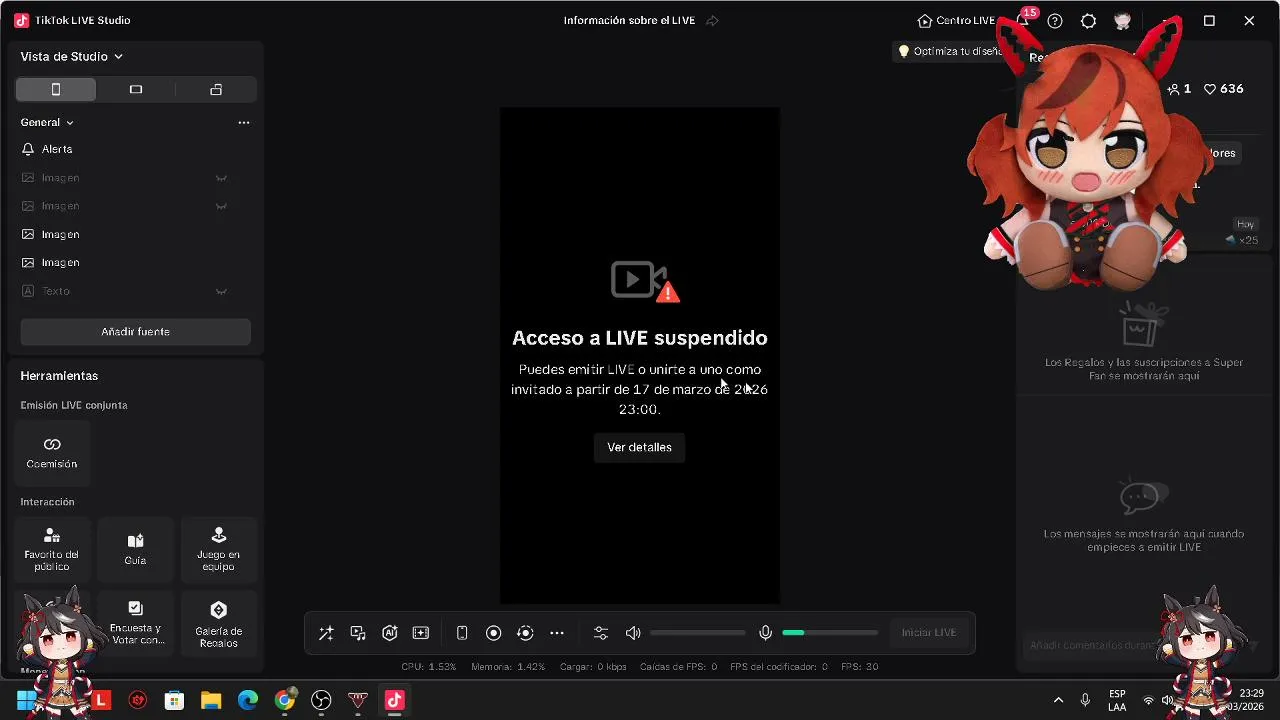
Task: Open OBS Studio from taskbar
Action: (321, 700)
